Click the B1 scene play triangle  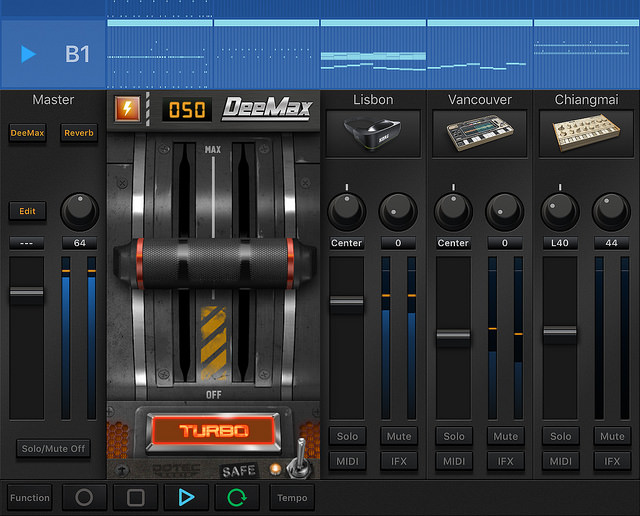(x=28, y=54)
